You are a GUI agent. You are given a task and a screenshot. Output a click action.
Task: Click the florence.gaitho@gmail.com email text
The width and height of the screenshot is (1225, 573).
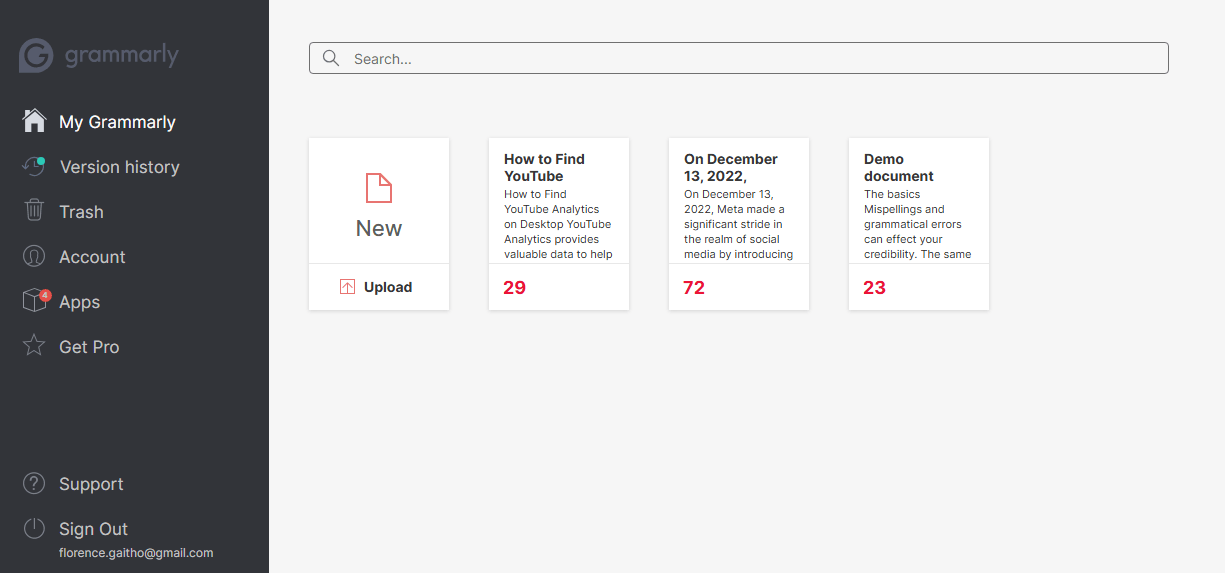coord(136,552)
